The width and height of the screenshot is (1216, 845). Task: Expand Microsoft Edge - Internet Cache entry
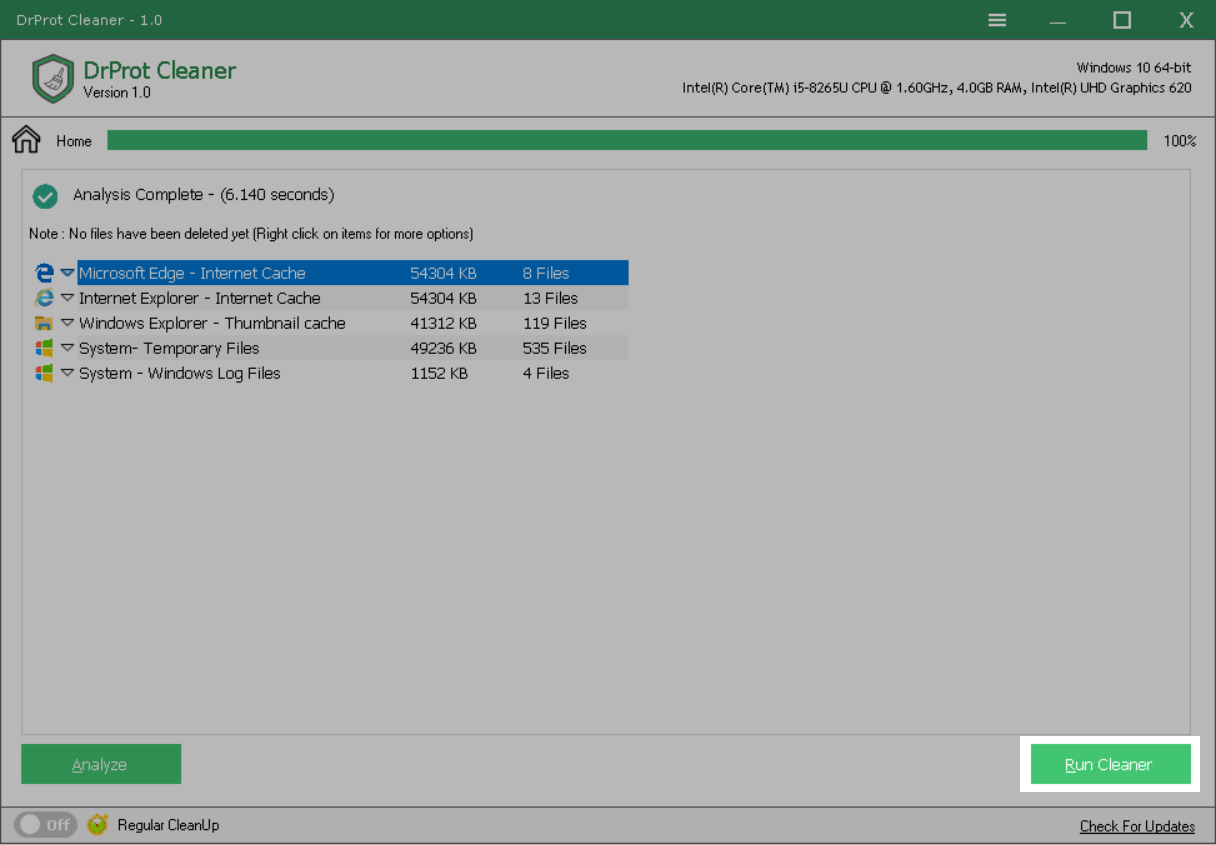[67, 273]
